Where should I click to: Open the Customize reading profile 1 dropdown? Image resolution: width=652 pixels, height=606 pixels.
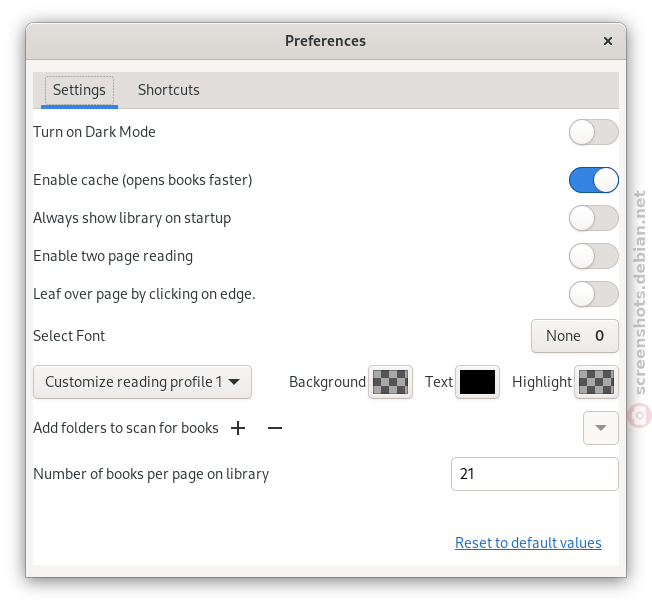click(x=142, y=382)
